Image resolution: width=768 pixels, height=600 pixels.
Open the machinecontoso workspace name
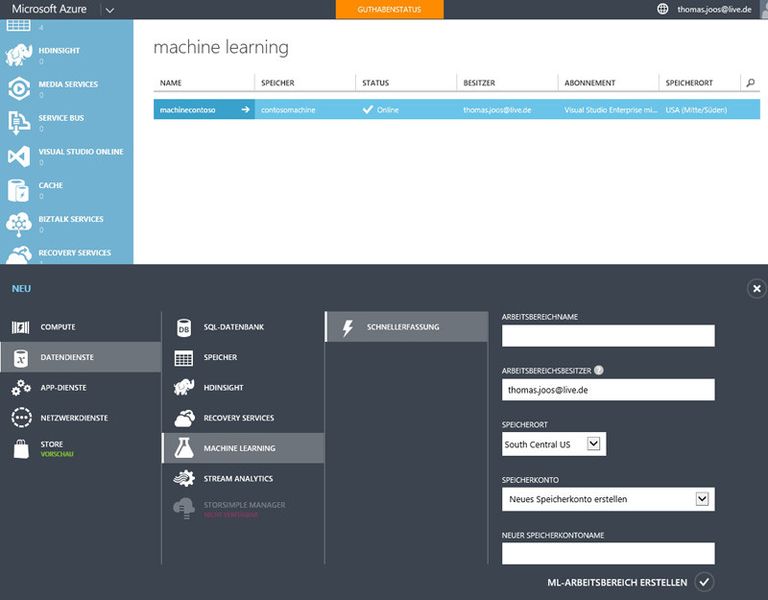pos(188,110)
